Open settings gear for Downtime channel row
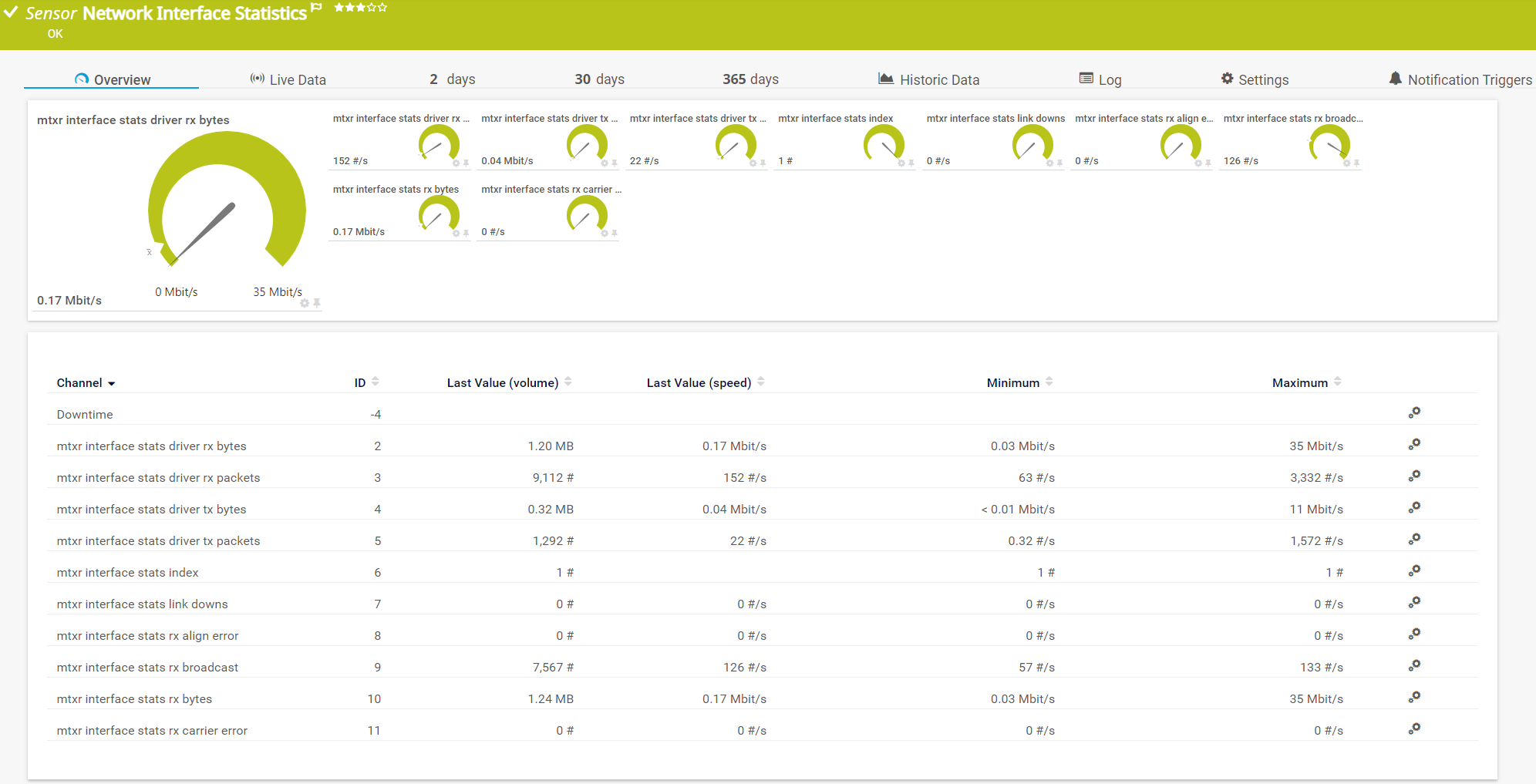This screenshot has height=784, width=1536. pyautogui.click(x=1414, y=413)
